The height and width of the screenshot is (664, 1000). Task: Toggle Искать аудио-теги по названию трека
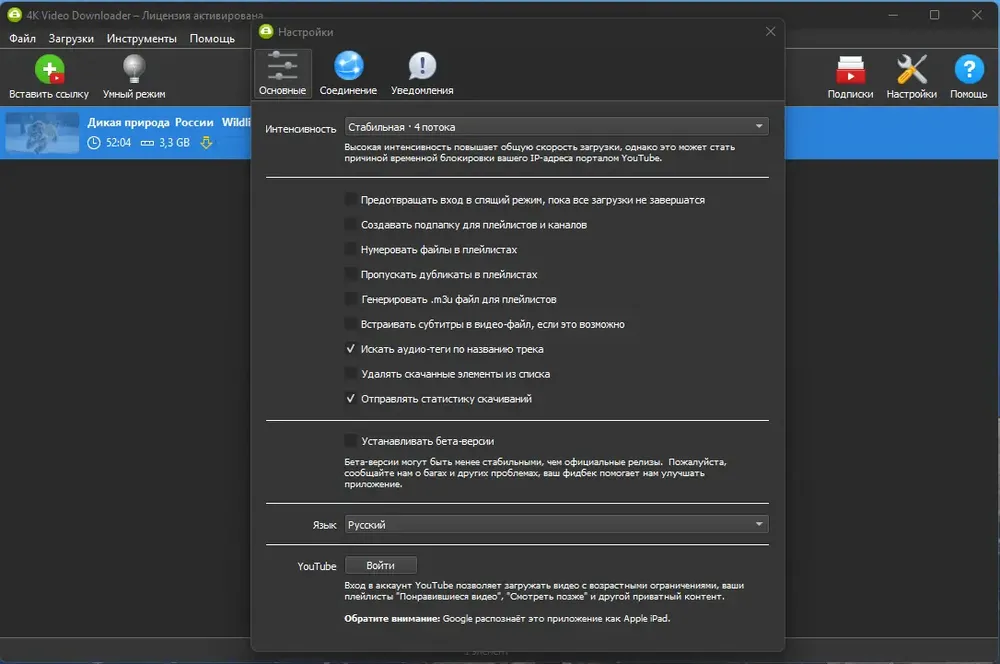[x=350, y=349]
